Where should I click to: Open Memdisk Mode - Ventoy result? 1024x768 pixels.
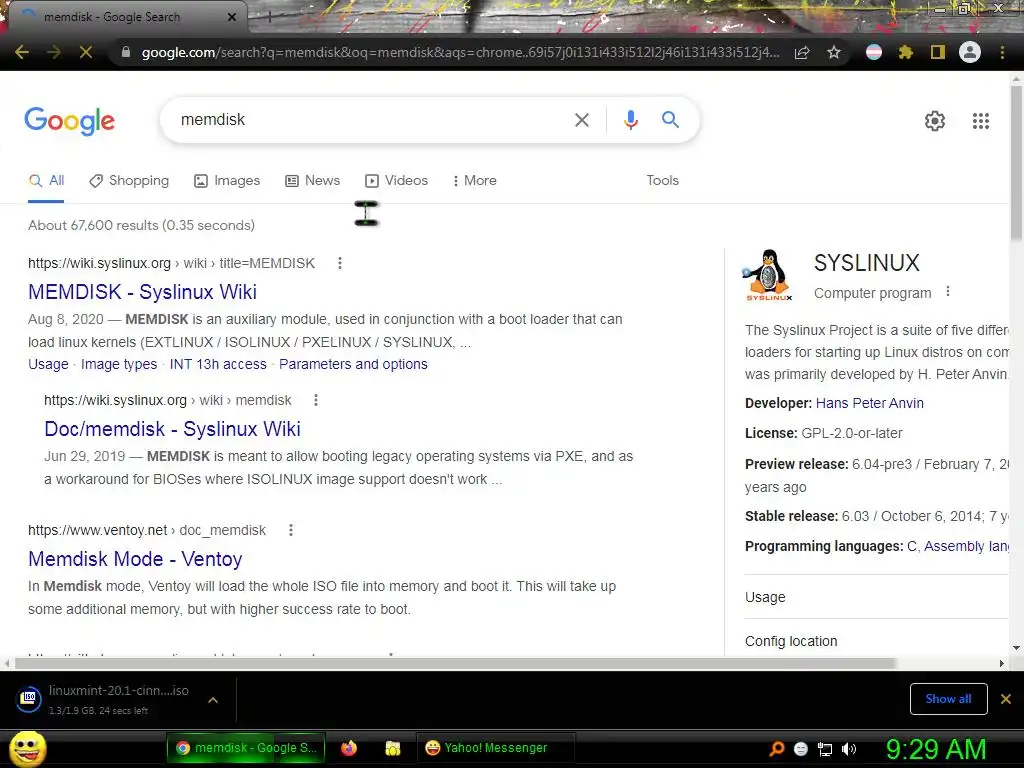135,559
